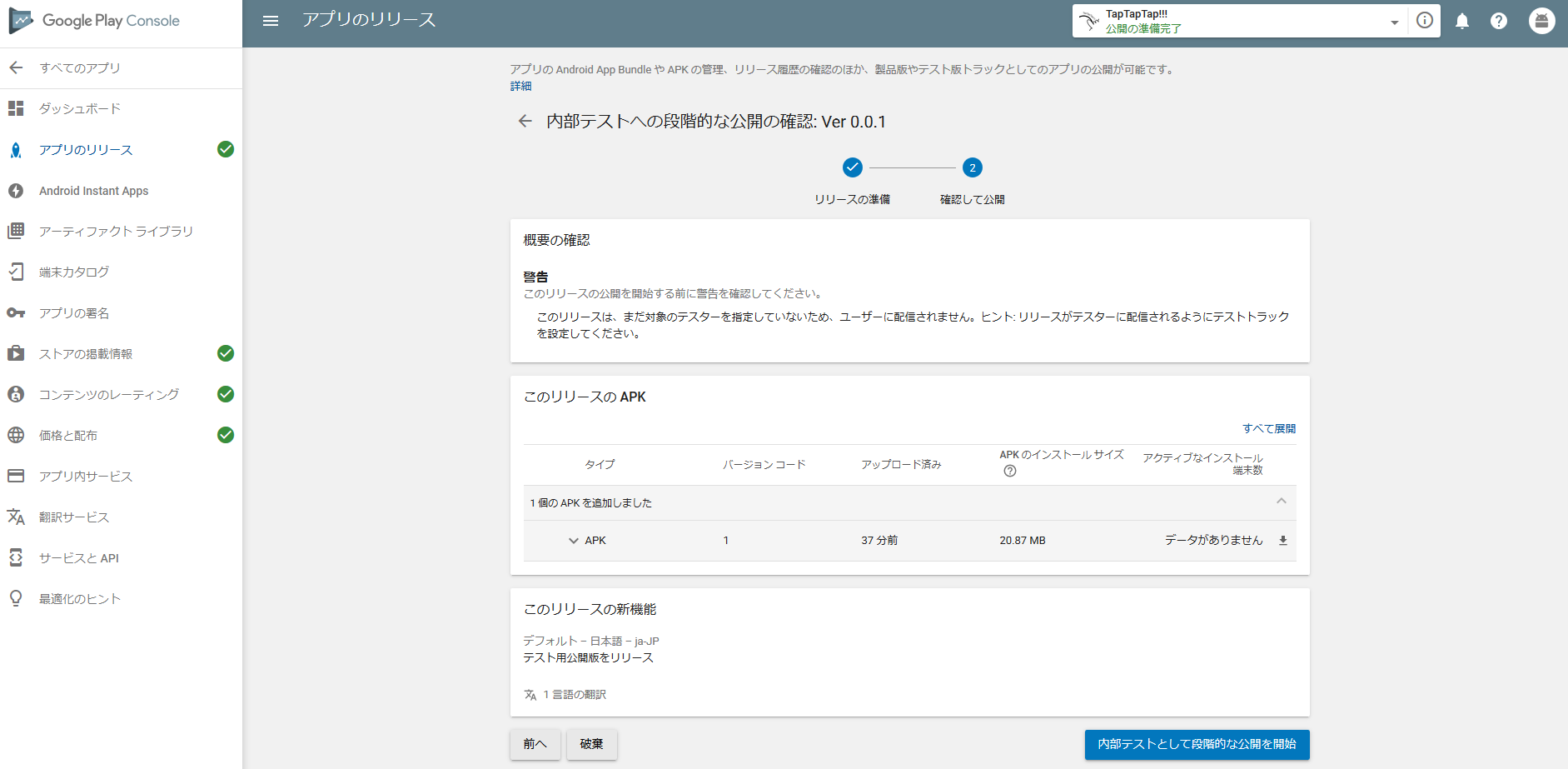
Task: Open 価格と配布 page
Action: 68,436
